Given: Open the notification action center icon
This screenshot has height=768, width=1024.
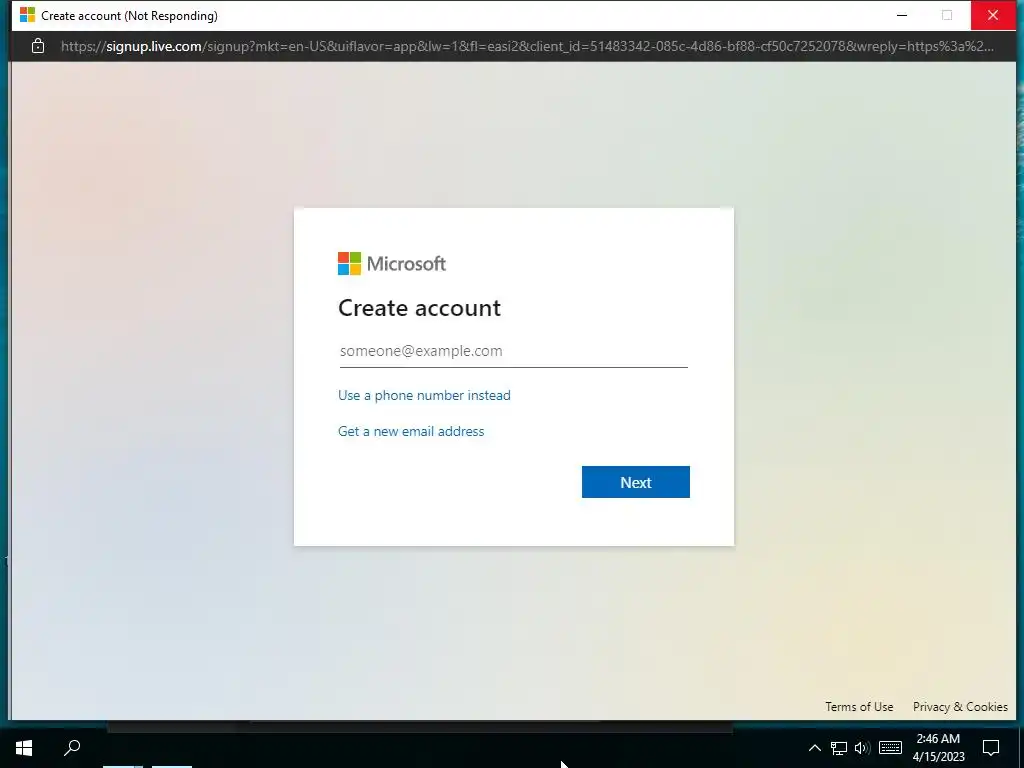Looking at the screenshot, I should [991, 748].
